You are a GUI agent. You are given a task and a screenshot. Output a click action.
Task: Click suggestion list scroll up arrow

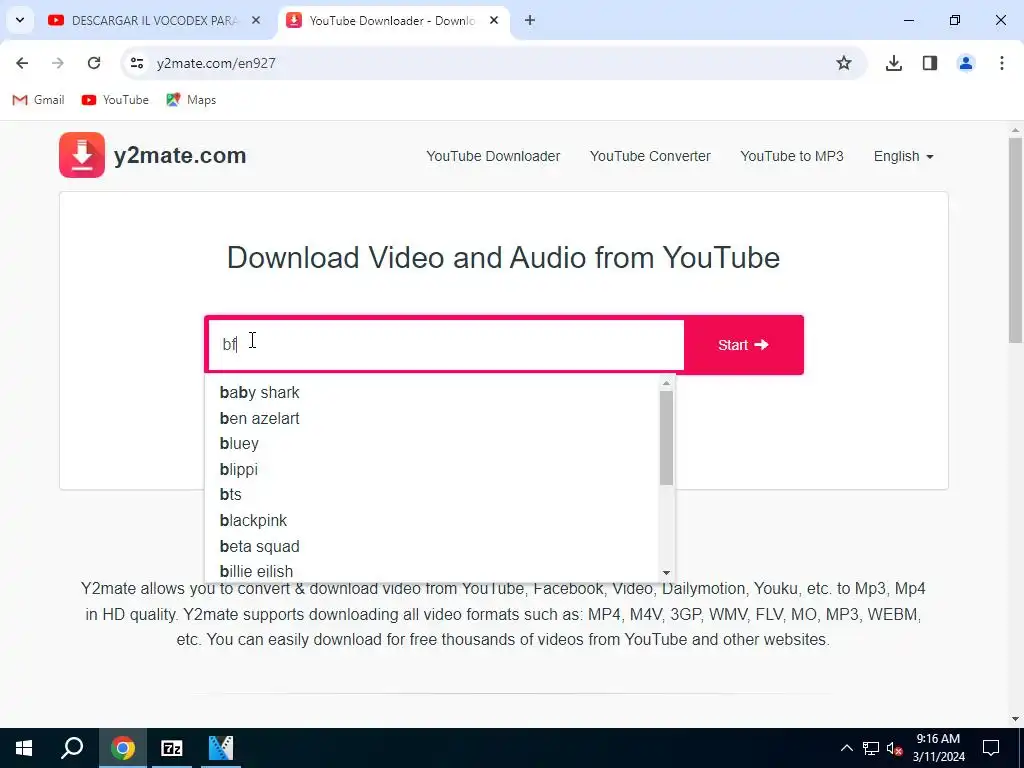point(666,383)
